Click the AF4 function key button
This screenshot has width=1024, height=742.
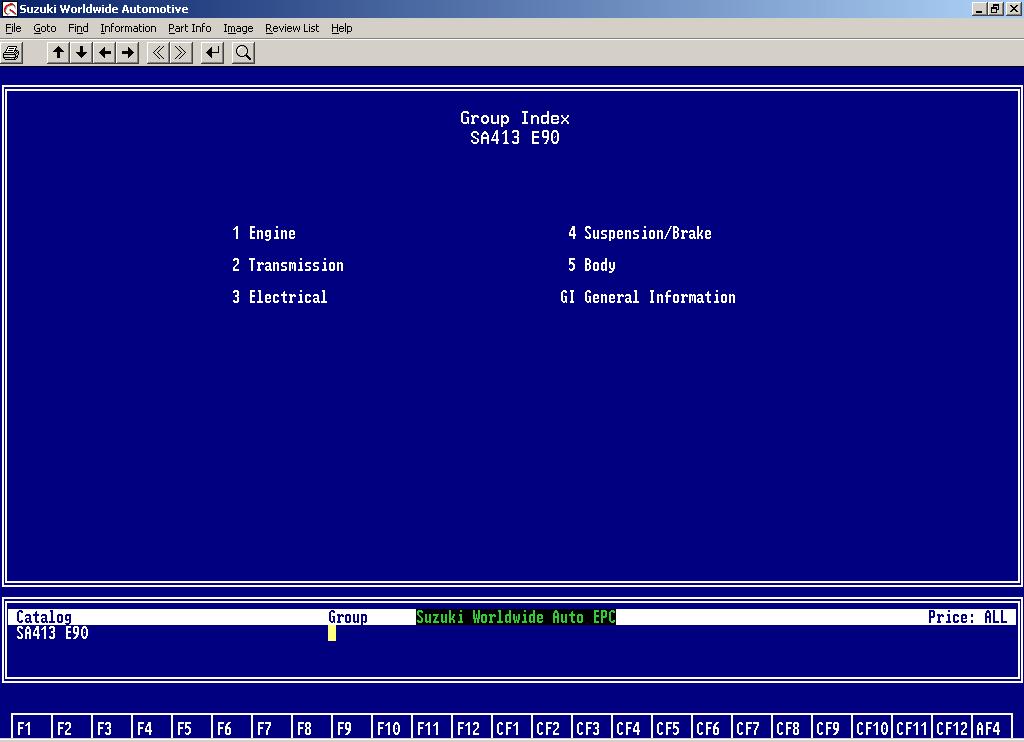coord(991,728)
